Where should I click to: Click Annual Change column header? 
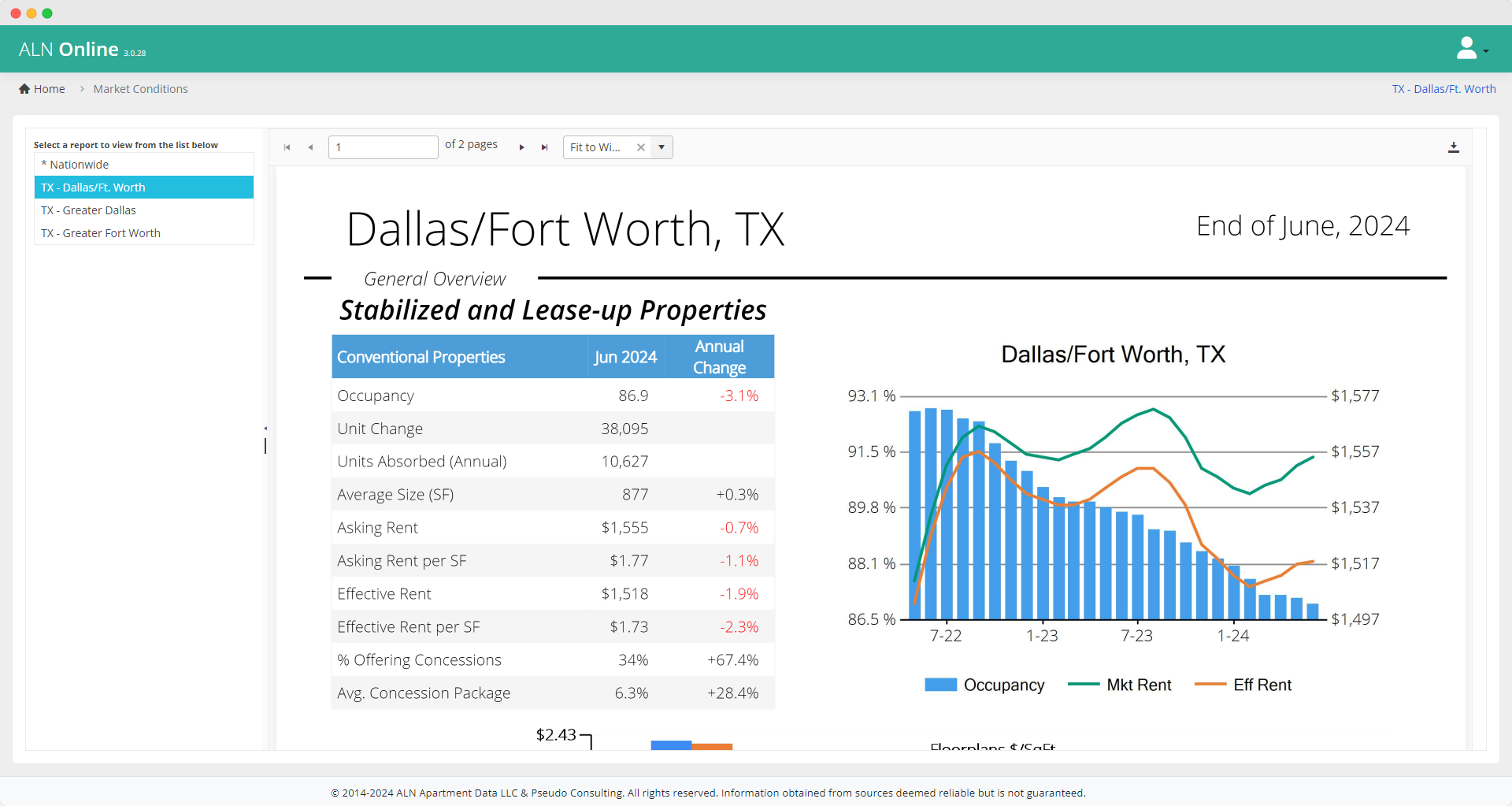click(719, 357)
